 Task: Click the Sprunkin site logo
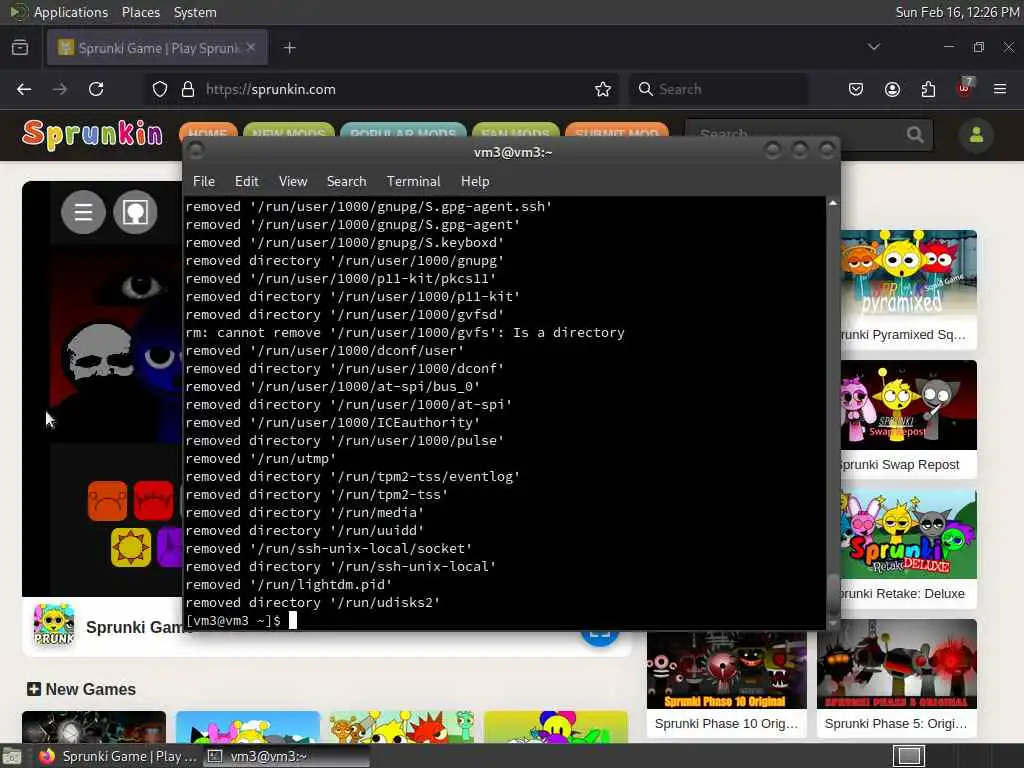coord(92,135)
